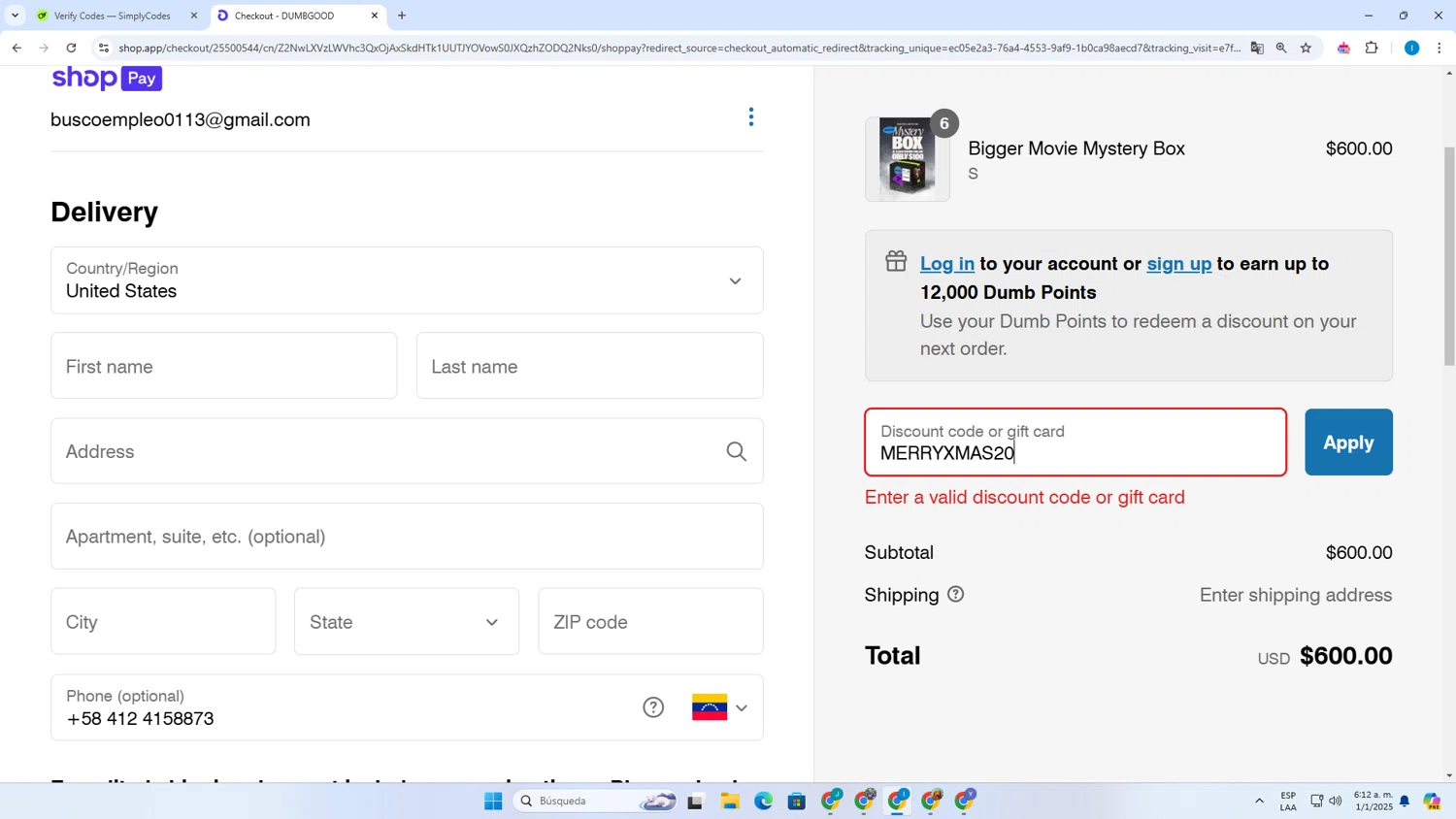The width and height of the screenshot is (1456, 819).
Task: Open notifications bell in system tray
Action: [x=1405, y=802]
